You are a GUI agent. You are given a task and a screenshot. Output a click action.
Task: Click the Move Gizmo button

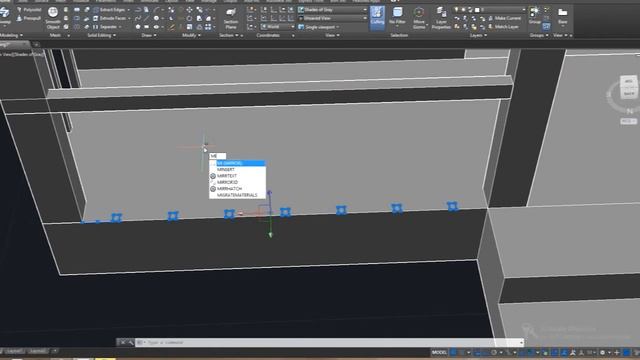(x=419, y=18)
